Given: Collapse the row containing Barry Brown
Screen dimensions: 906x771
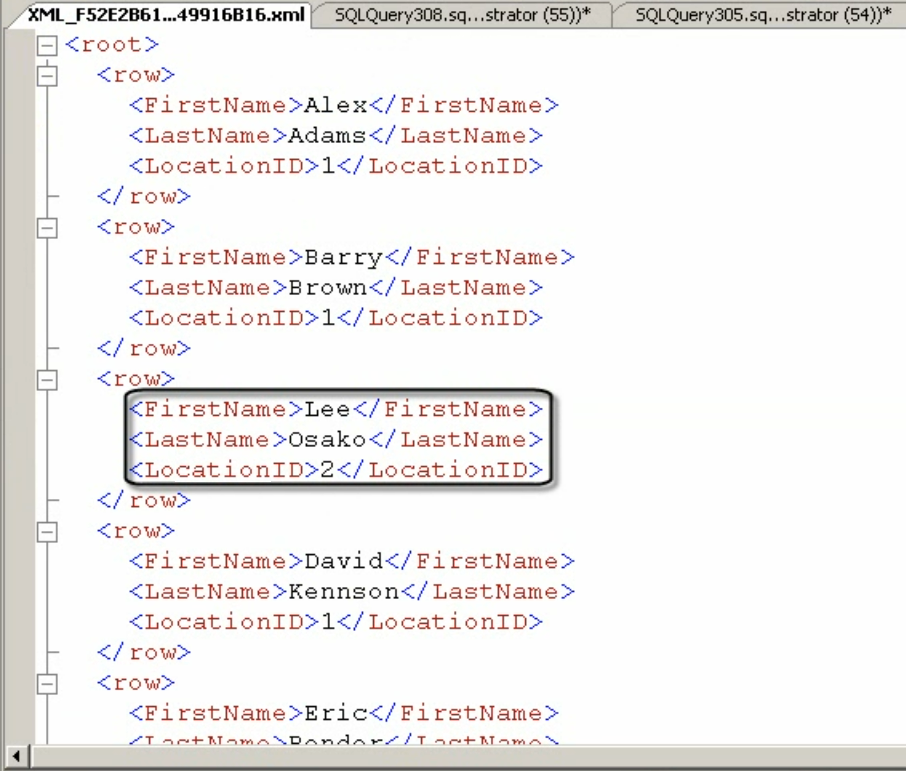Looking at the screenshot, I should [47, 228].
